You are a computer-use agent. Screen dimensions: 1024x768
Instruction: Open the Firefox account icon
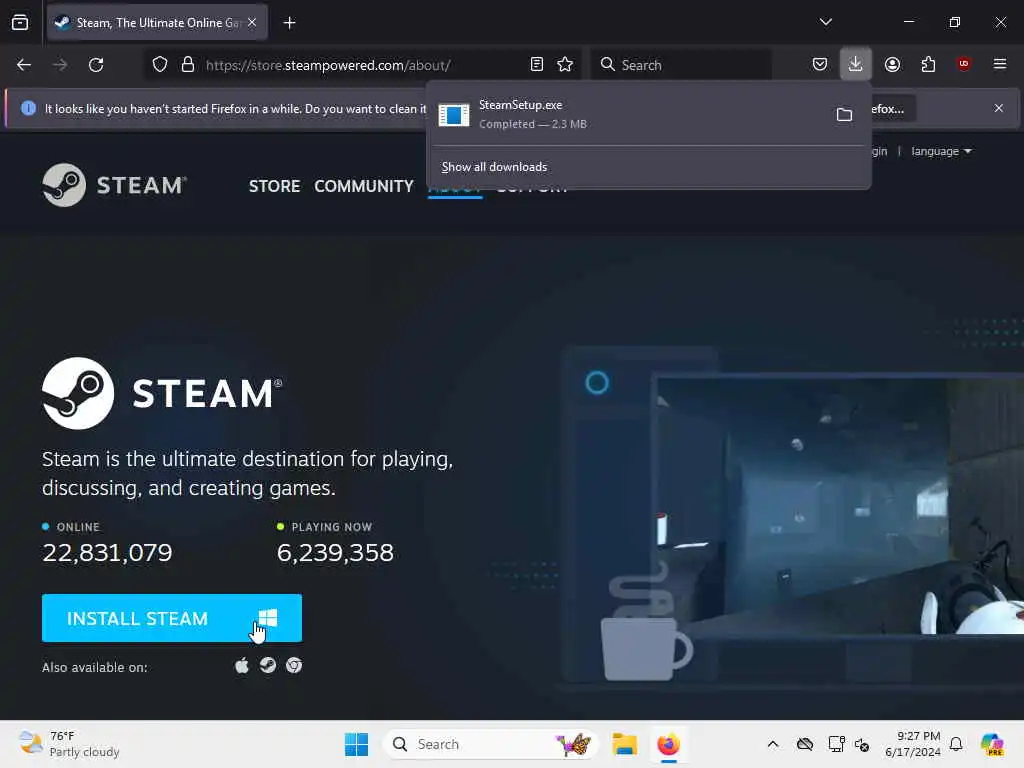892,64
